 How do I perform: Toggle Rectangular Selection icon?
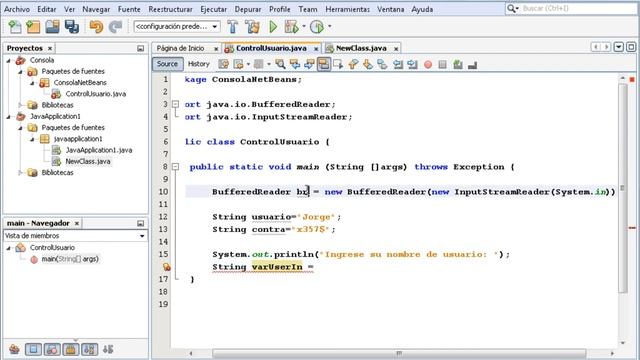[338, 64]
